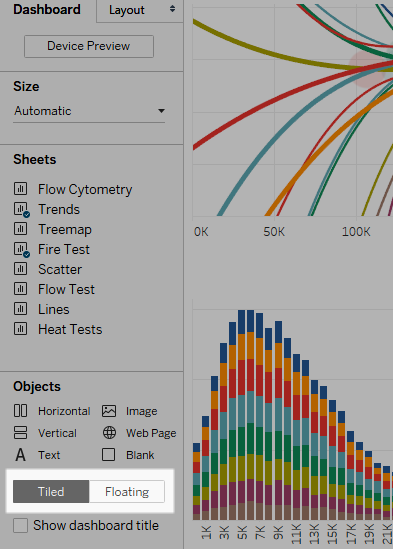Open the Automatic size dropdown
Viewport: 393px width, 549px height.
(x=89, y=111)
